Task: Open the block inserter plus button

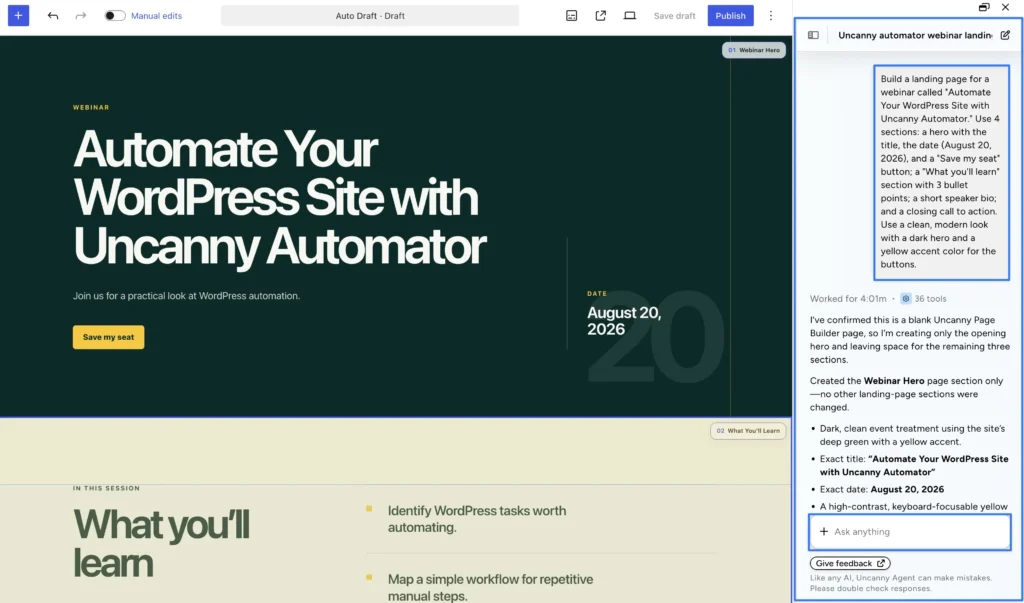Action: (x=18, y=16)
